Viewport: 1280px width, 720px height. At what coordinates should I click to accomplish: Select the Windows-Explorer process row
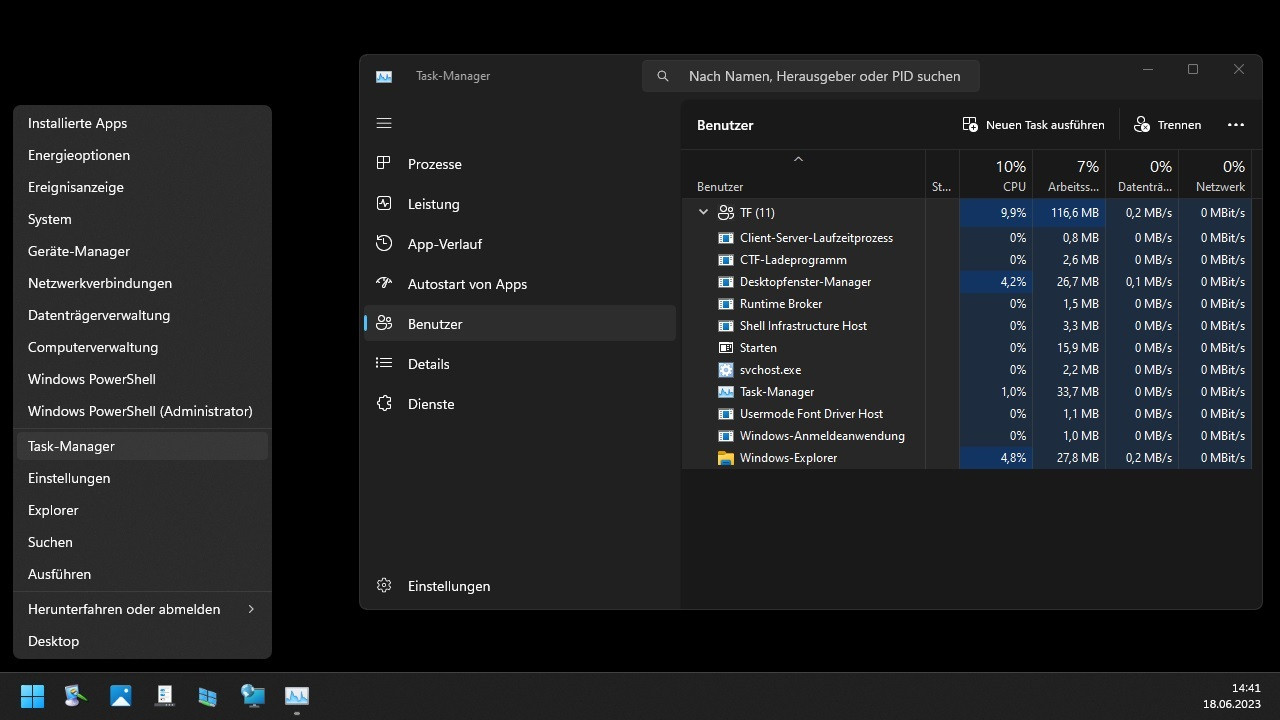788,458
